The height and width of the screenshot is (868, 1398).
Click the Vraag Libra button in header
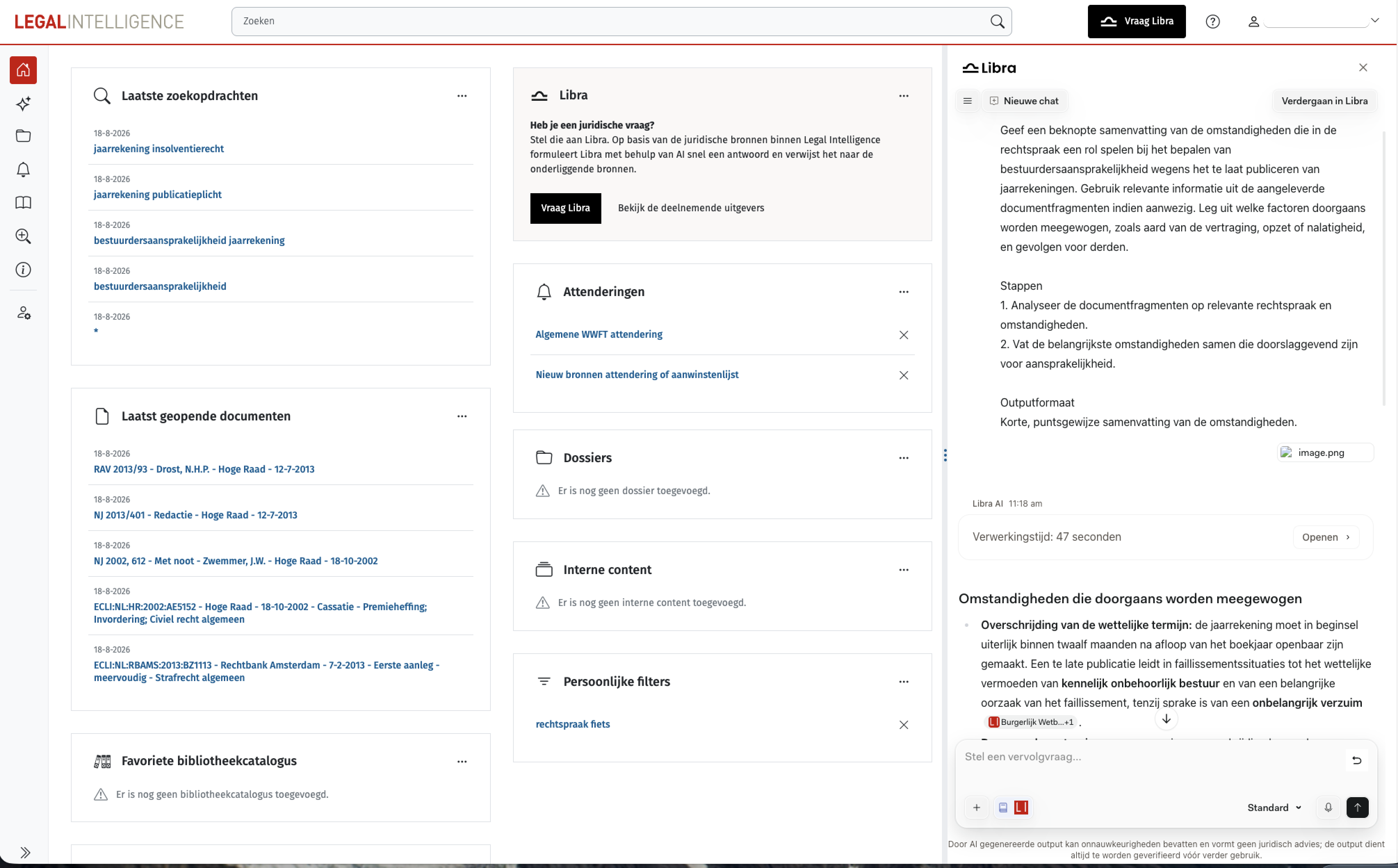click(x=1136, y=21)
